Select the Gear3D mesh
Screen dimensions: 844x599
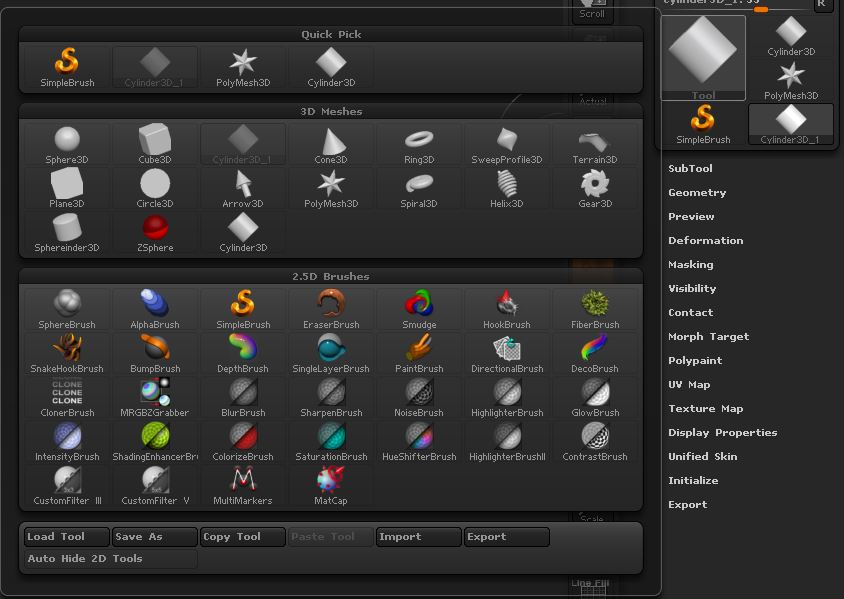[595, 188]
